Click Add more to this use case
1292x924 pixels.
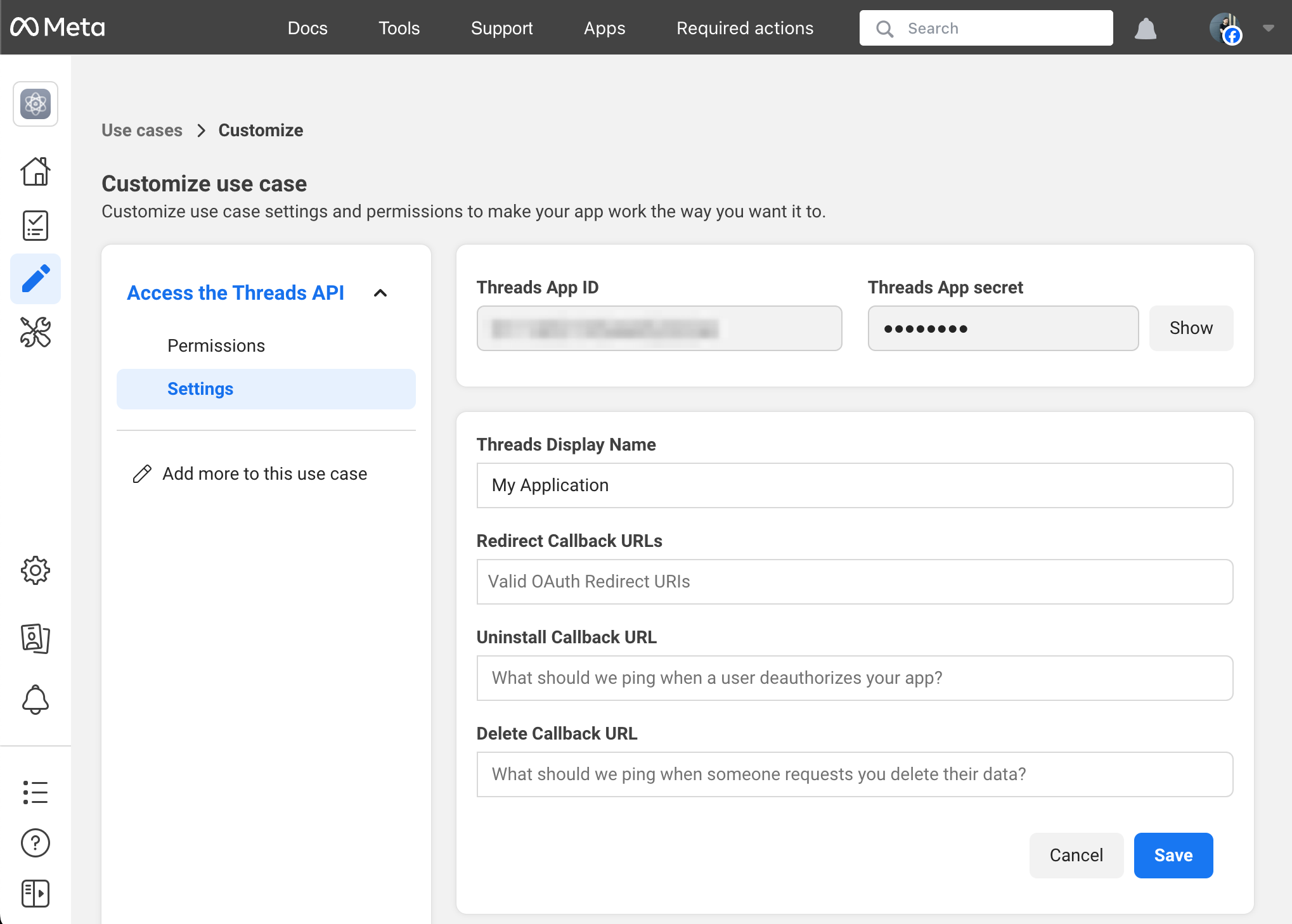pos(265,474)
